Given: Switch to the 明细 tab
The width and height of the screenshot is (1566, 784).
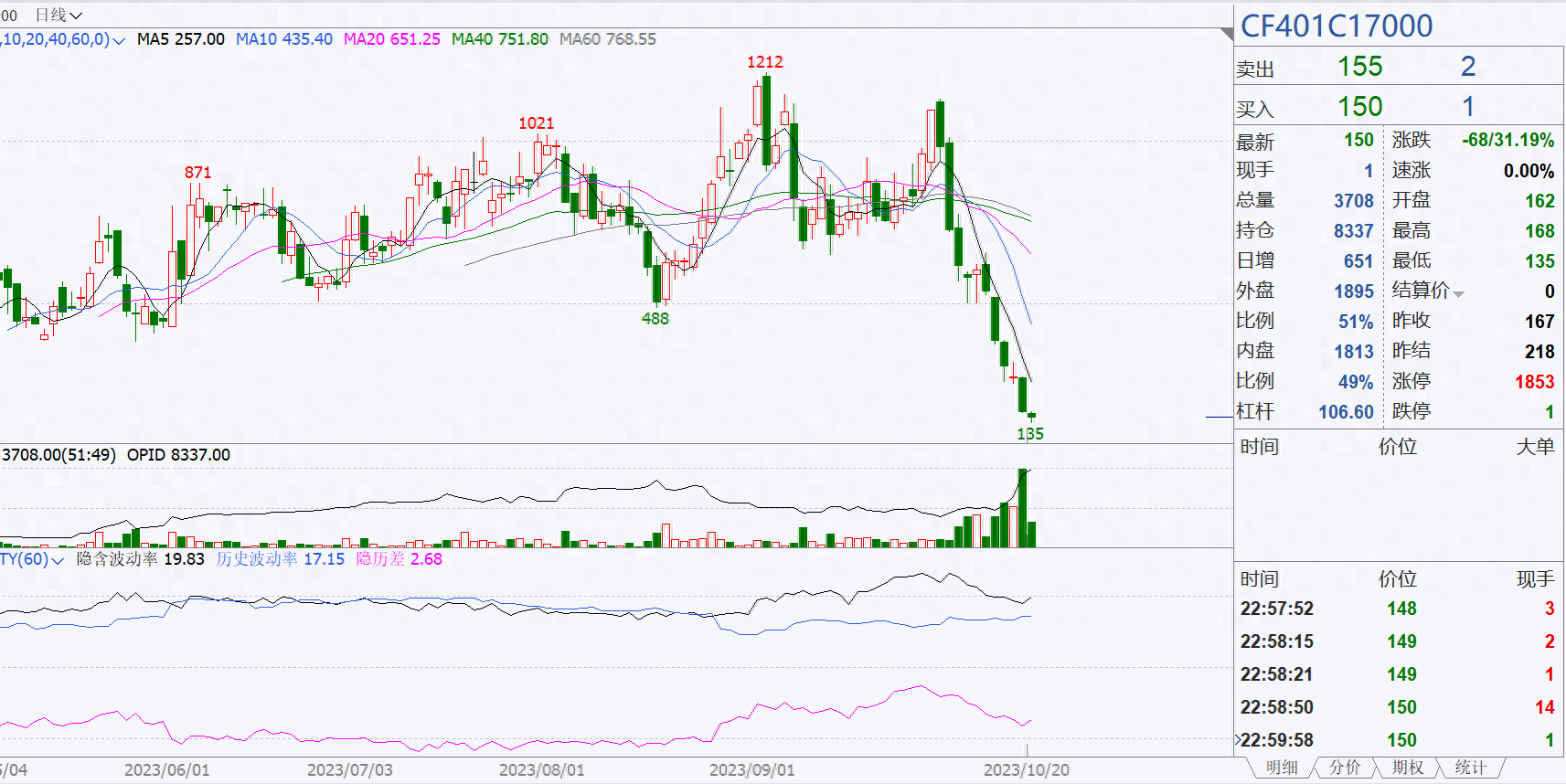Looking at the screenshot, I should pyautogui.click(x=1282, y=768).
